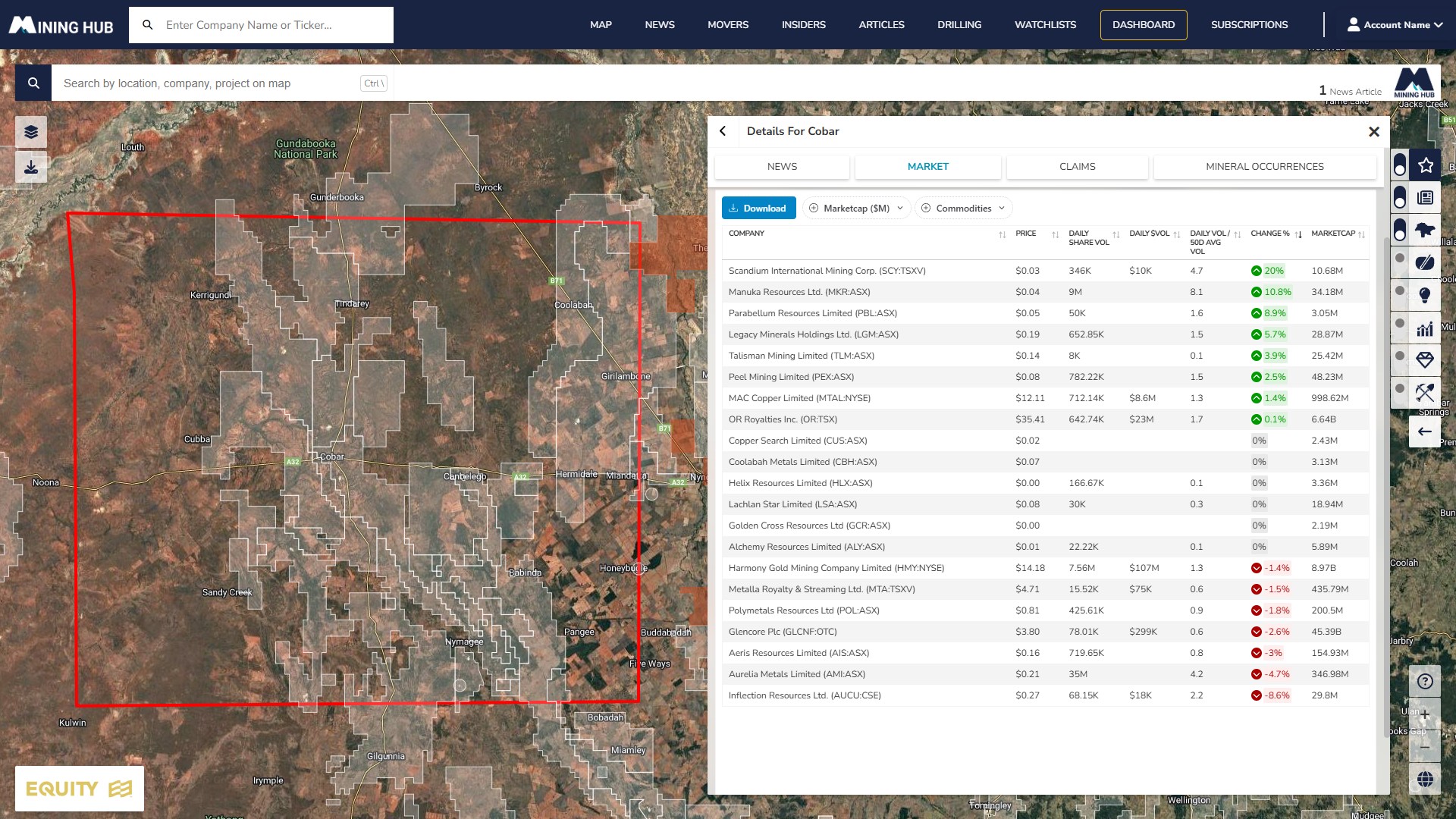The width and height of the screenshot is (1456, 819).
Task: Click the globe map view icon
Action: coord(1425,780)
